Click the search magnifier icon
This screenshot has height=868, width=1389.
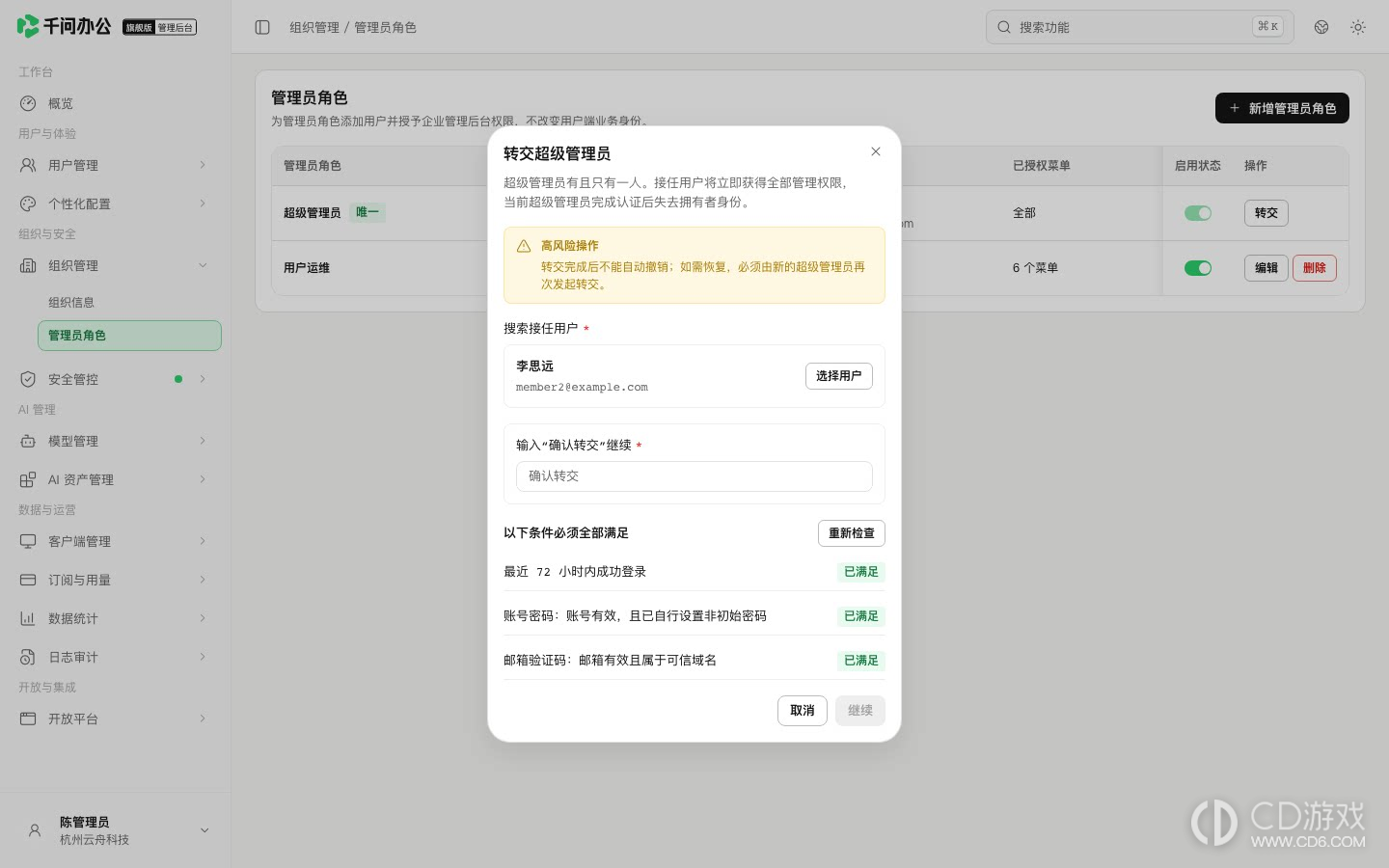coord(1004,27)
